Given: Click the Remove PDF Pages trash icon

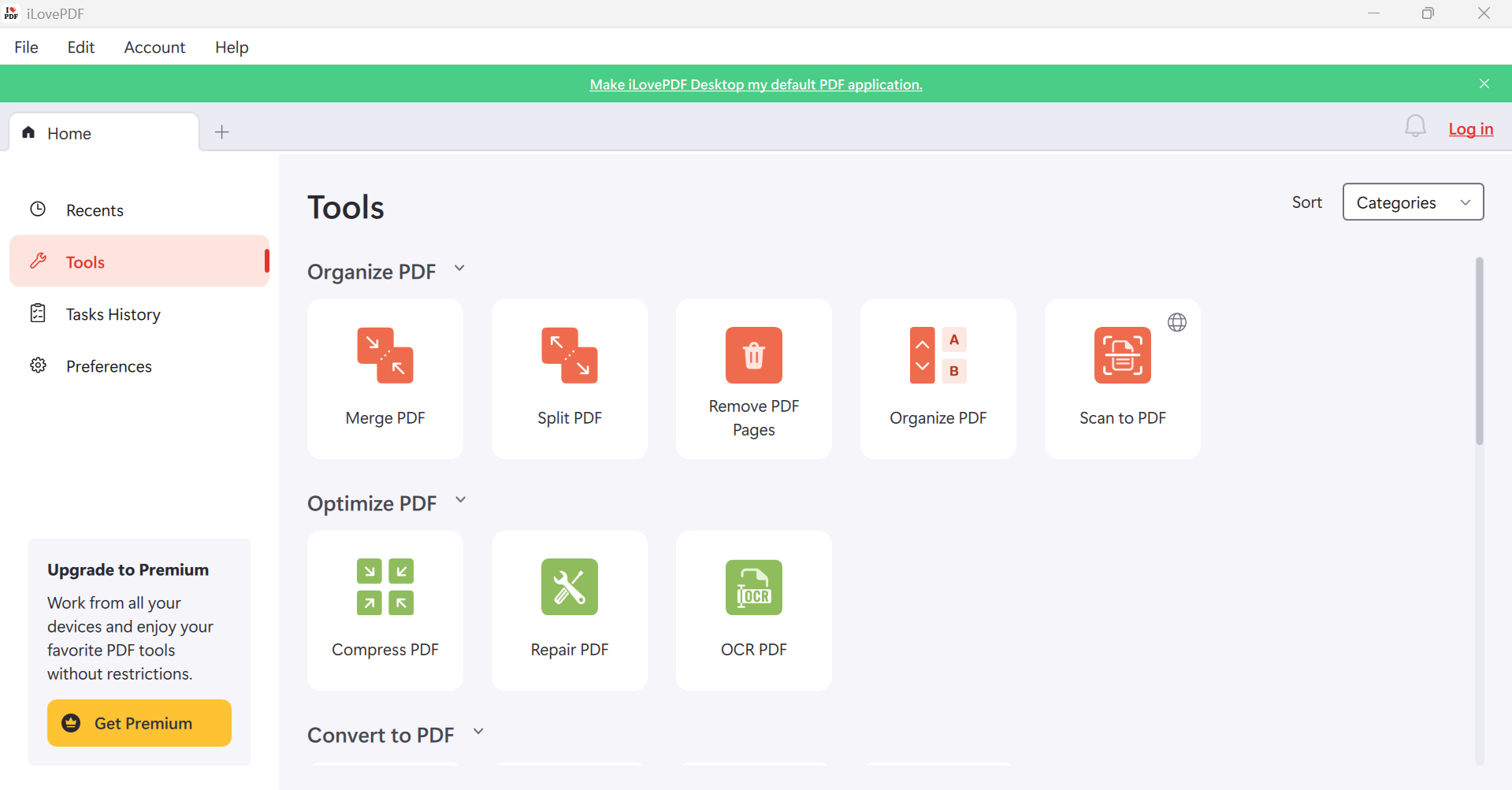Looking at the screenshot, I should (x=754, y=355).
